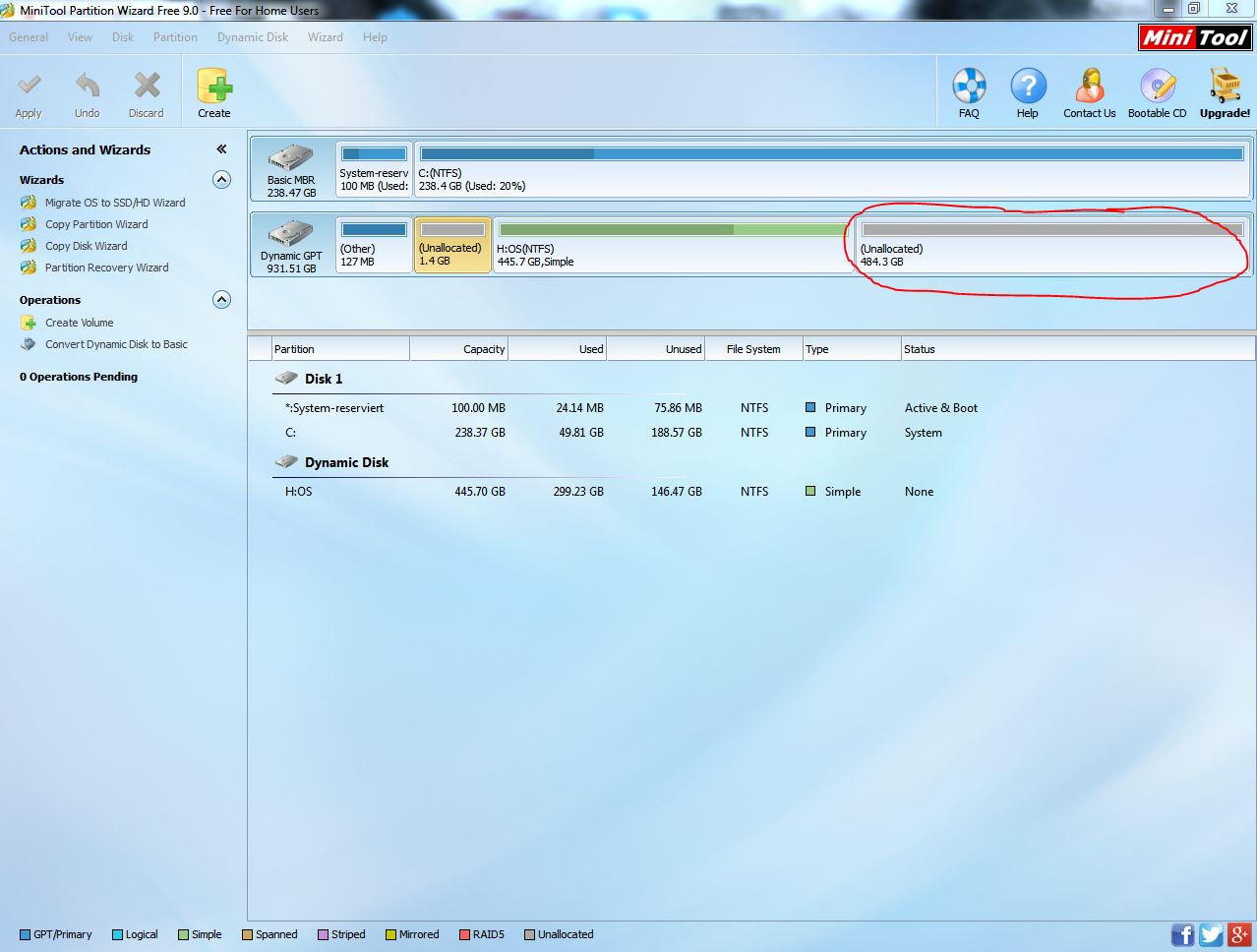Select the C:(NTFS) 238.4 GB partition block
The image size is (1257, 952).
(832, 168)
